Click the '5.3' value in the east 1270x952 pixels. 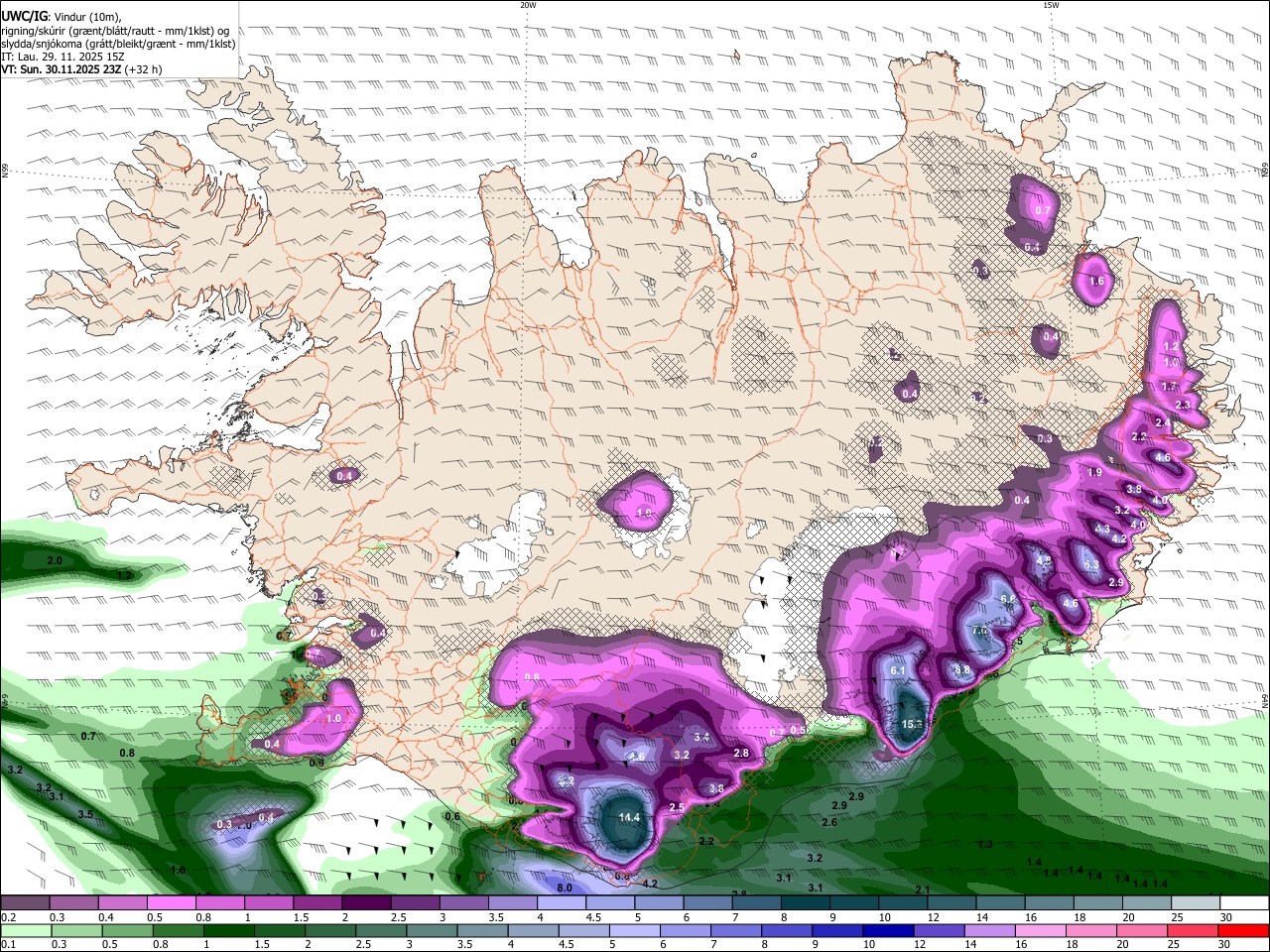(x=1091, y=564)
